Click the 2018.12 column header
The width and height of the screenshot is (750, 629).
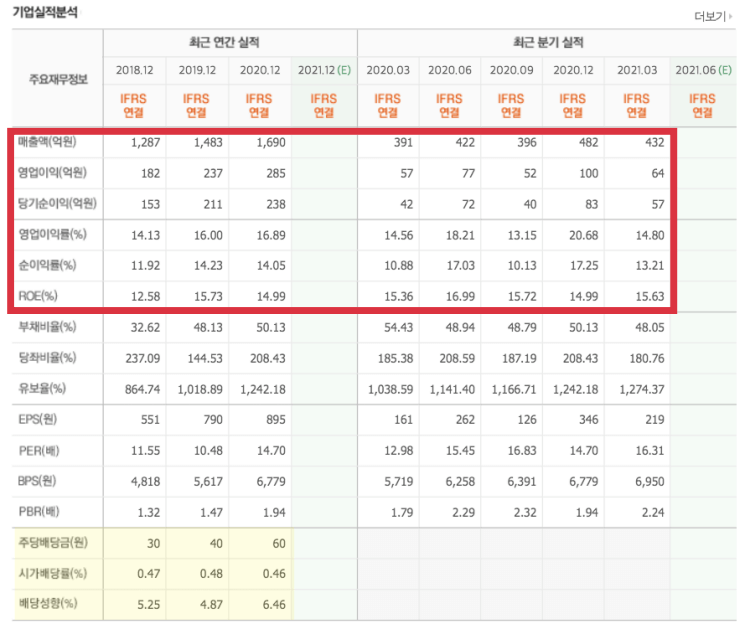pyautogui.click(x=134, y=70)
